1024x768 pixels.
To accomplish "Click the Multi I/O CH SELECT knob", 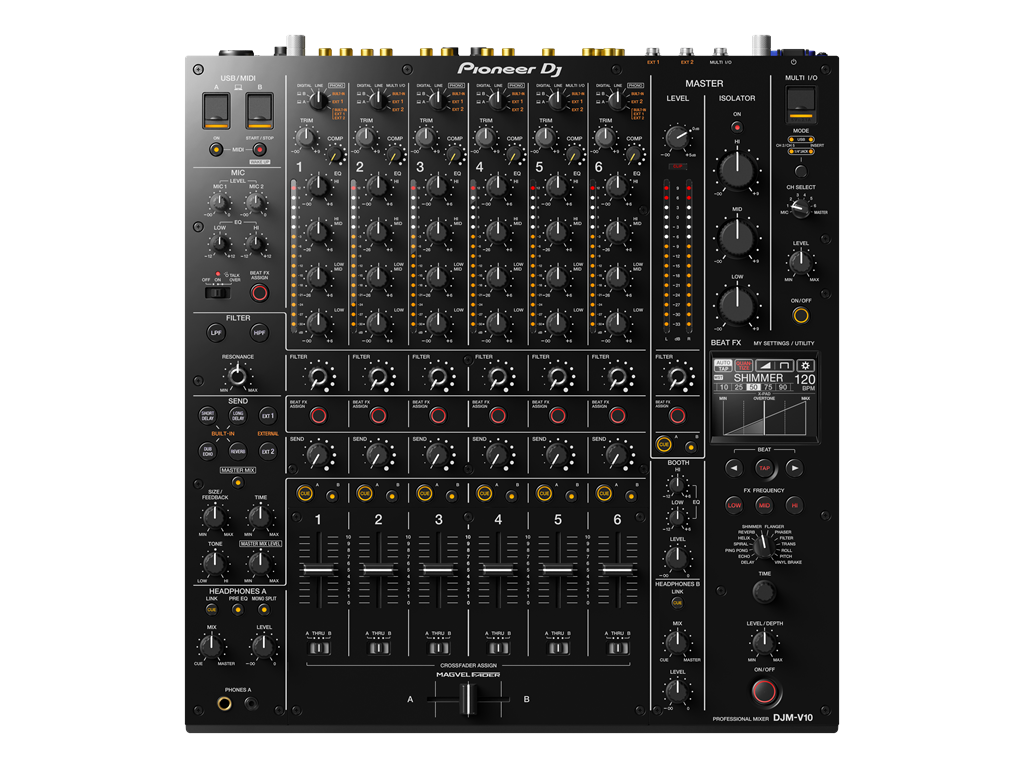I will (x=799, y=207).
